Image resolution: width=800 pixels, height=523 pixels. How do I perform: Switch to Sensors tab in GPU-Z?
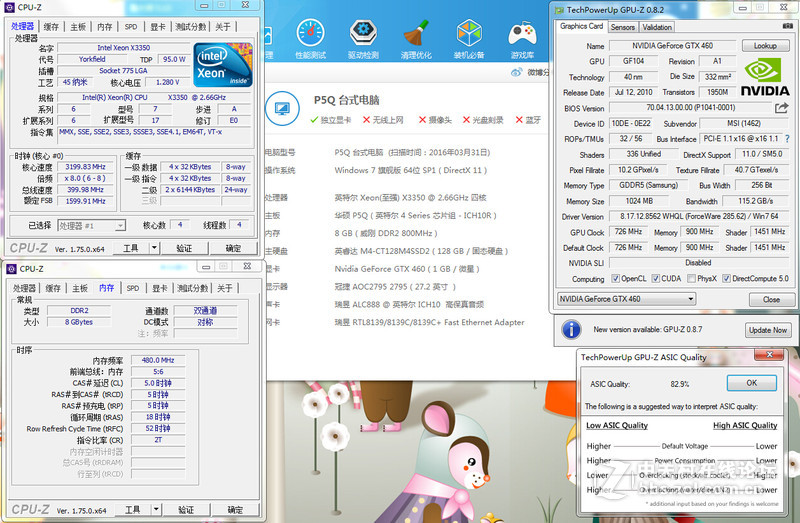click(x=622, y=27)
